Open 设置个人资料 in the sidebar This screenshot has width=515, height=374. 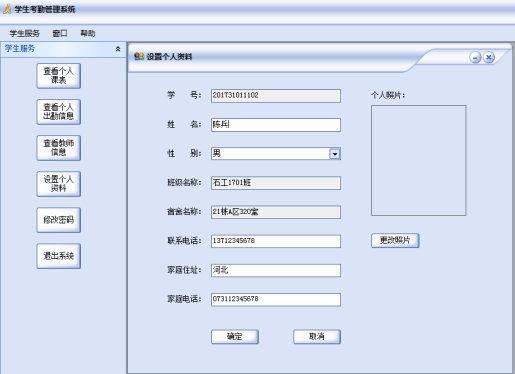[59, 184]
